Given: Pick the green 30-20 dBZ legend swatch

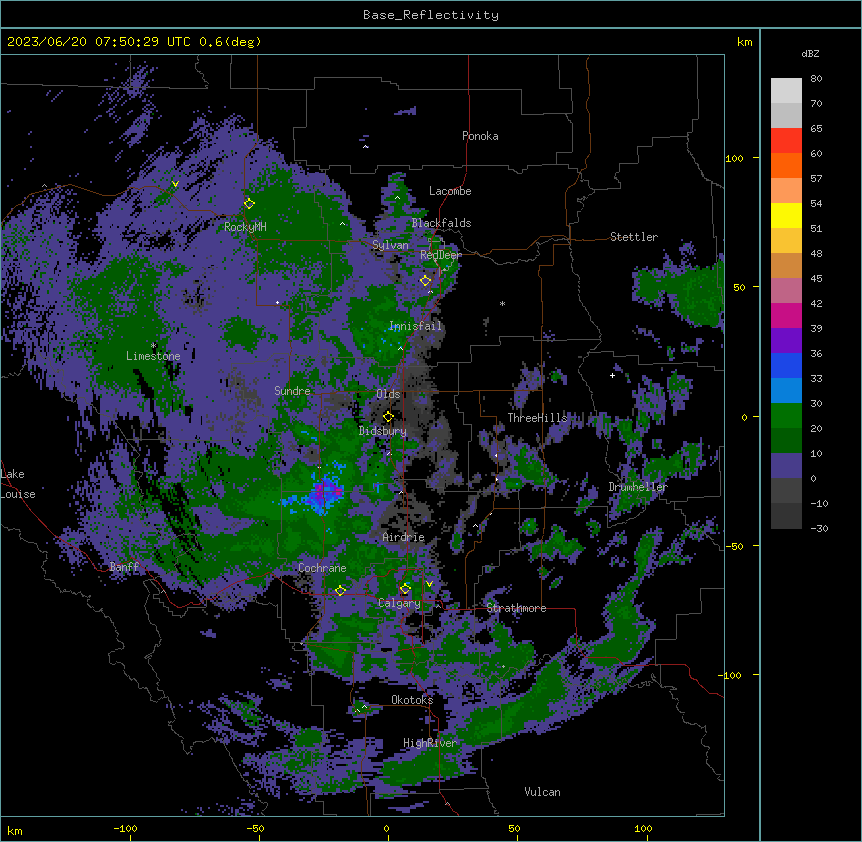Looking at the screenshot, I should pos(786,416).
